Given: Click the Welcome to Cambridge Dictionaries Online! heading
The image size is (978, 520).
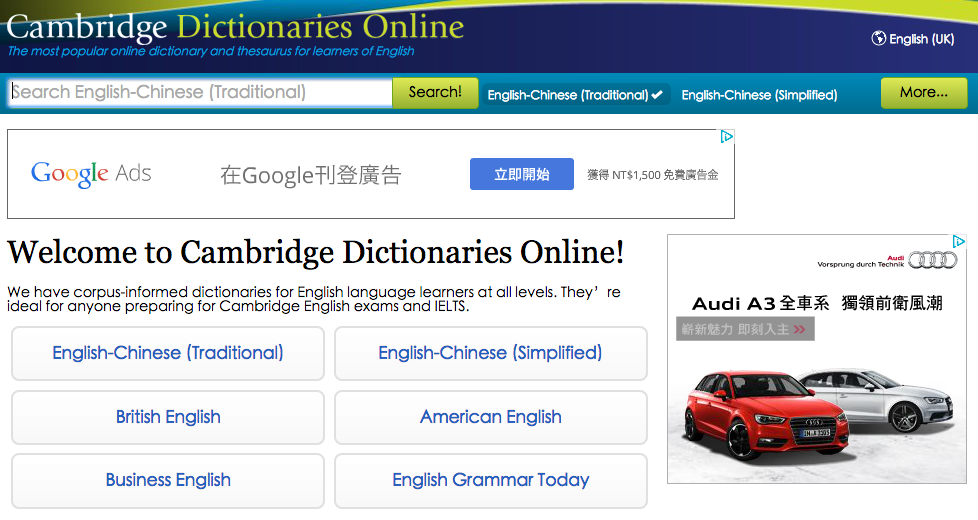Looking at the screenshot, I should (316, 253).
